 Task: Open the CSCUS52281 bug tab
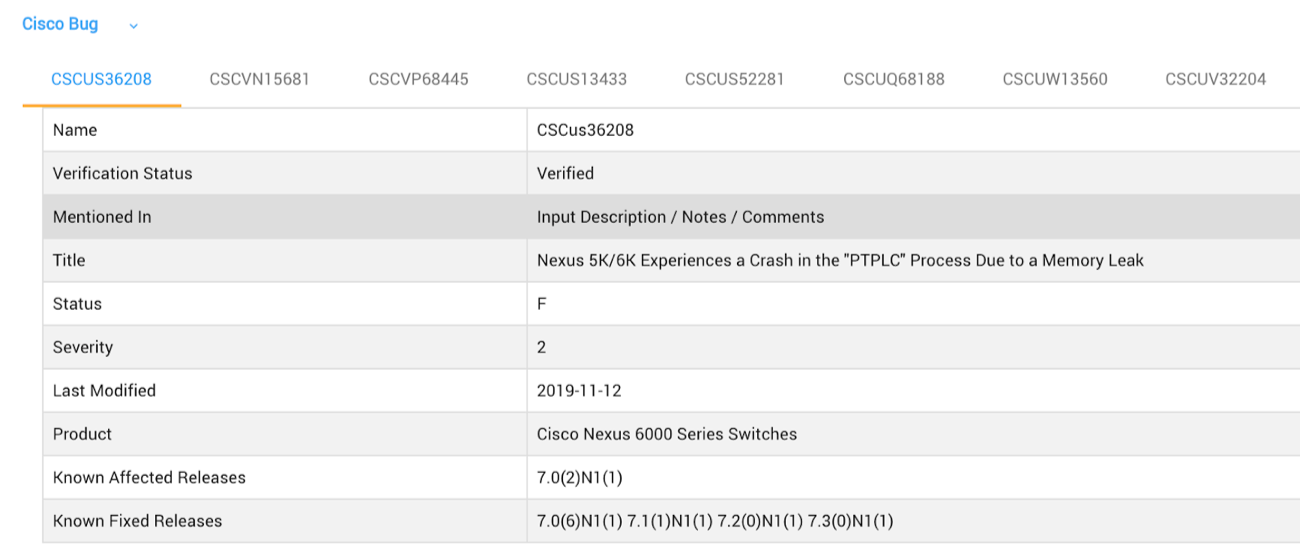coord(734,79)
